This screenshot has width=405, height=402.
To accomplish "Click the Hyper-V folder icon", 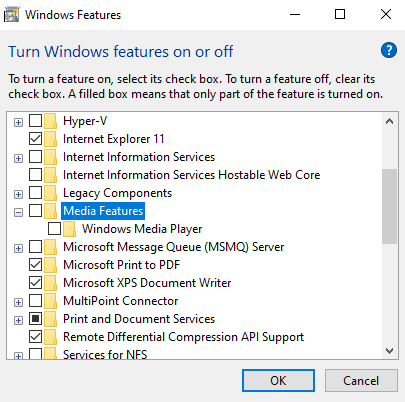I will 50,121.
